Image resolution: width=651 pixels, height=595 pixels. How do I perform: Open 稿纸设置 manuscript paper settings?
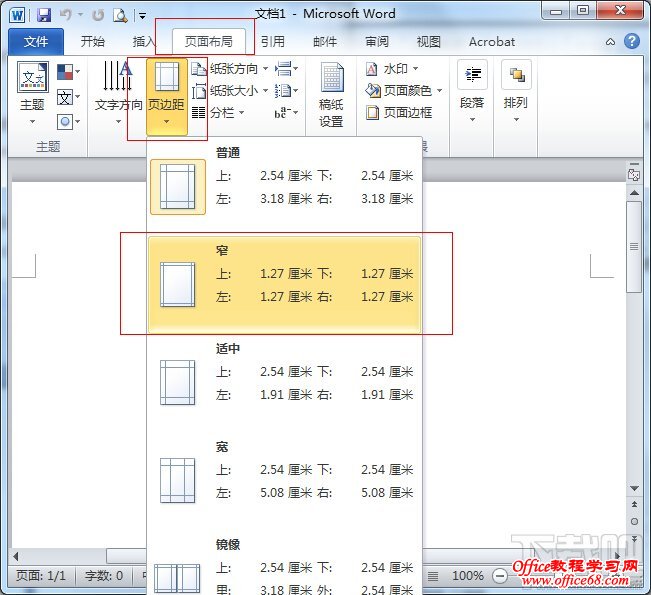(331, 95)
